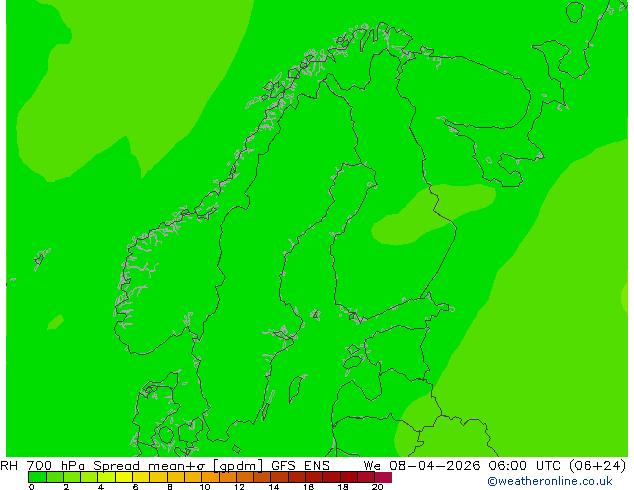The image size is (634, 490).
Task: Click the legend scale value "4"
Action: coord(101,487)
